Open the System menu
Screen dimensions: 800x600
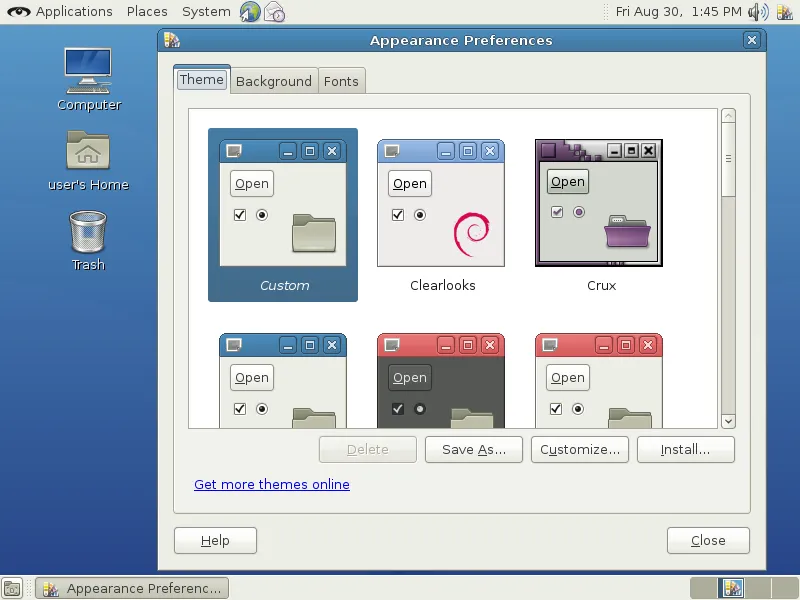point(206,11)
